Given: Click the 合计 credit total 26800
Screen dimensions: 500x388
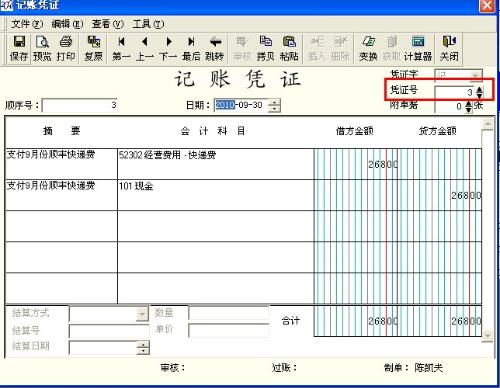Looking at the screenshot, I should pyautogui.click(x=466, y=321).
